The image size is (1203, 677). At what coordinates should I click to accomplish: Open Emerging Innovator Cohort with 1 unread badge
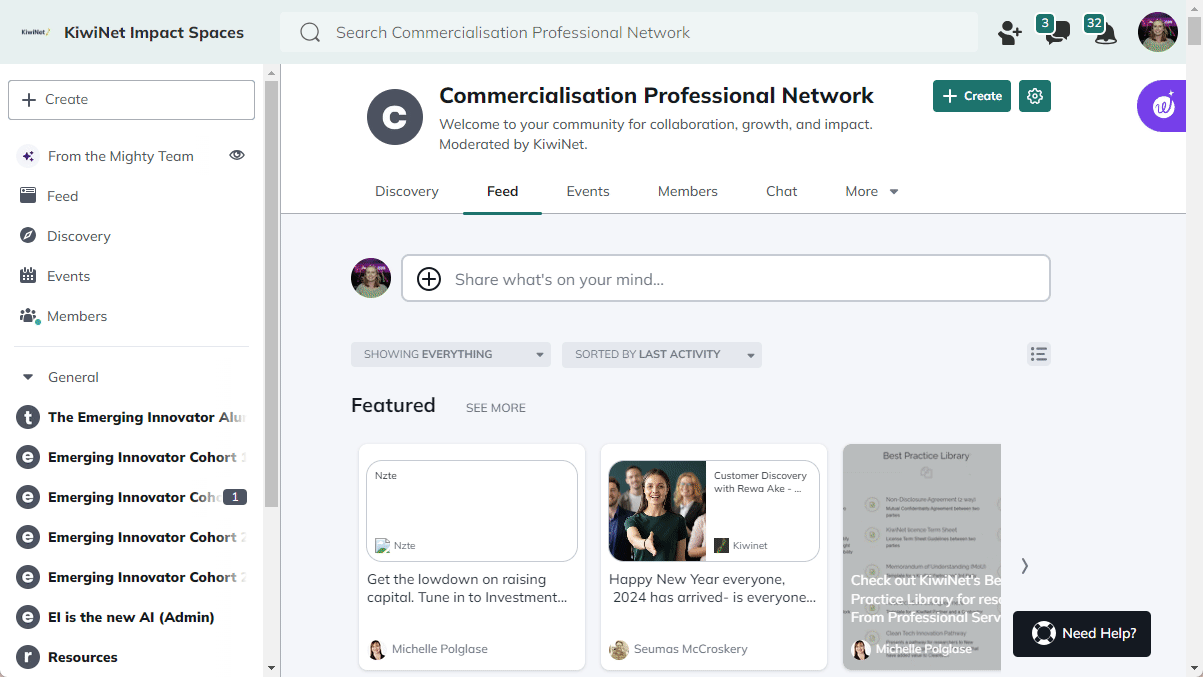[132, 497]
